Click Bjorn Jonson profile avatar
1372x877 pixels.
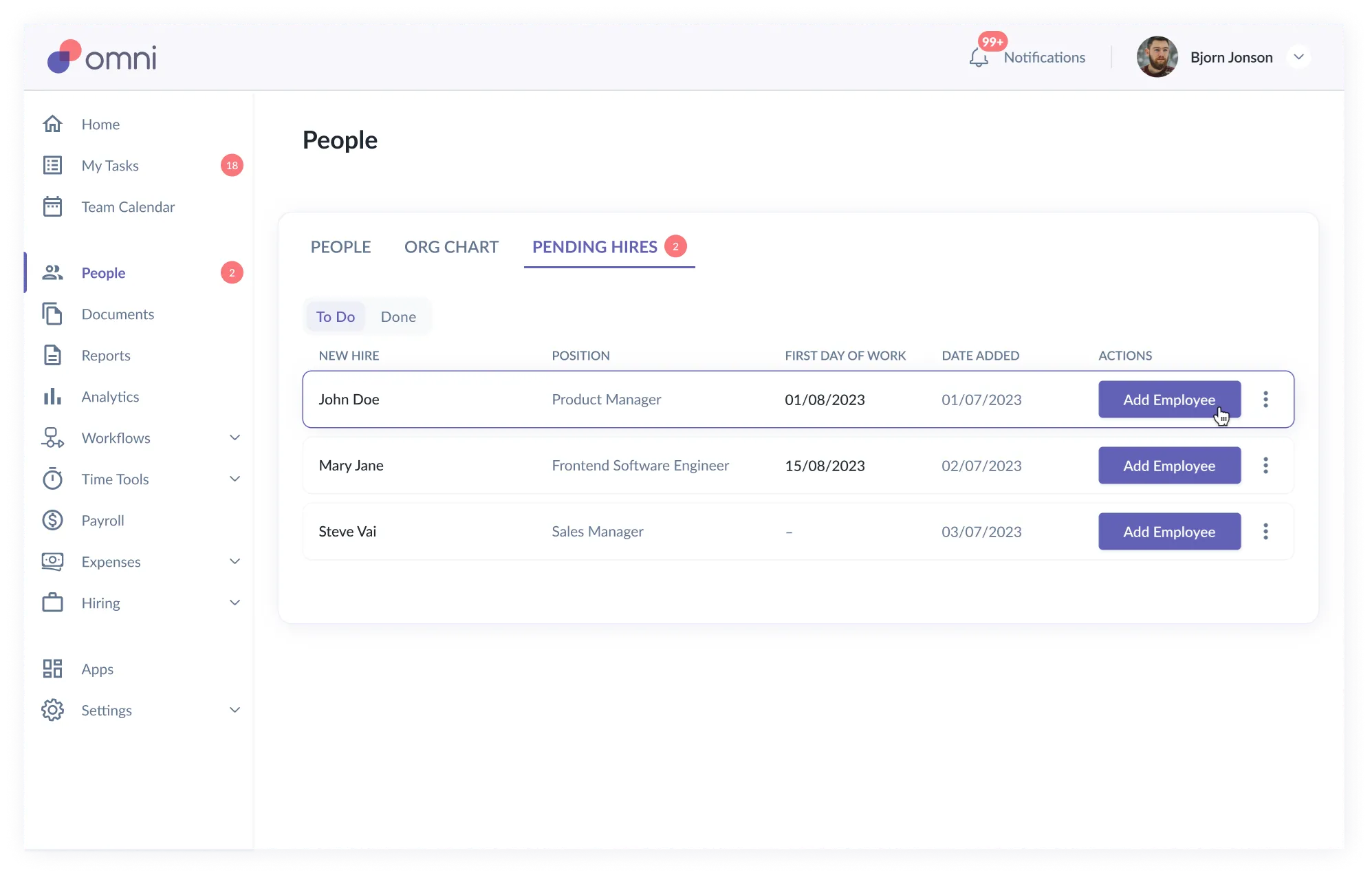[1157, 57]
